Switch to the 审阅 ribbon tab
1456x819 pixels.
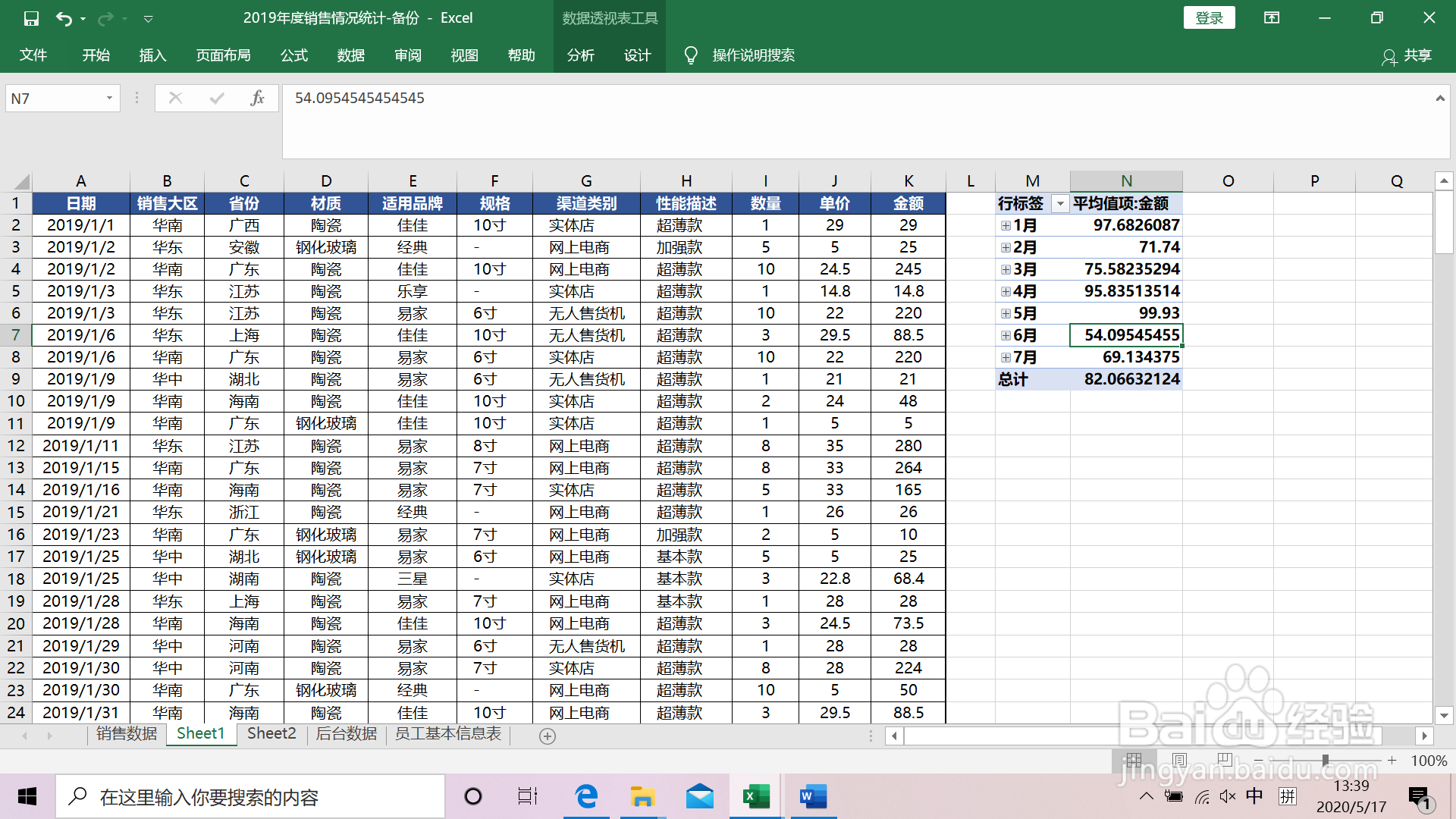[x=408, y=55]
